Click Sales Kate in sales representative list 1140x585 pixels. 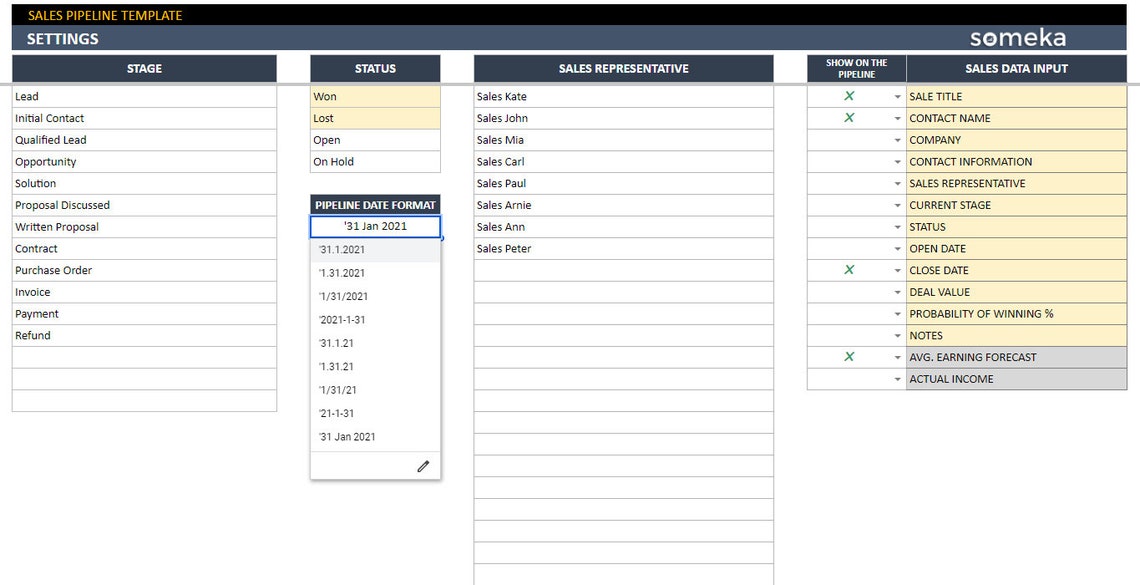click(x=622, y=96)
